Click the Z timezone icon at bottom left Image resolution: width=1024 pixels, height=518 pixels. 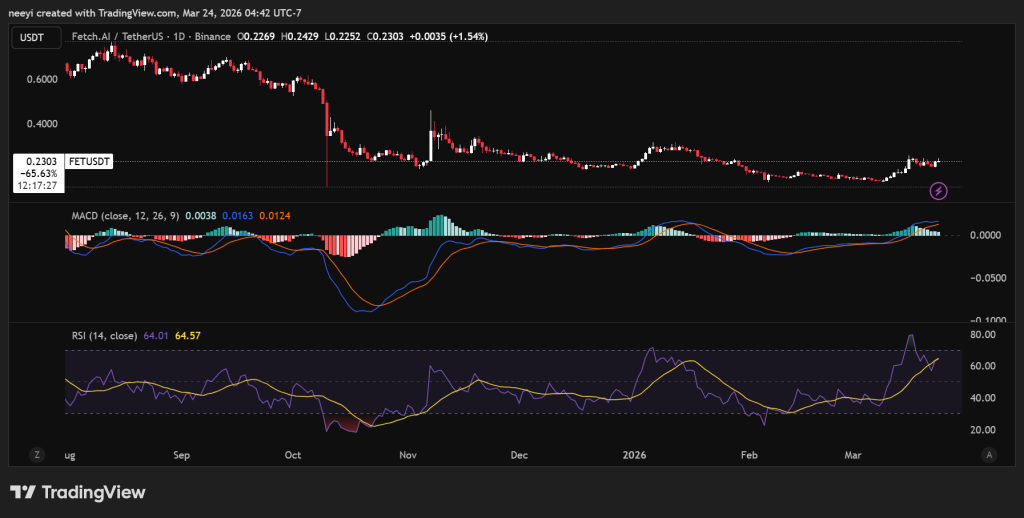[x=37, y=454]
